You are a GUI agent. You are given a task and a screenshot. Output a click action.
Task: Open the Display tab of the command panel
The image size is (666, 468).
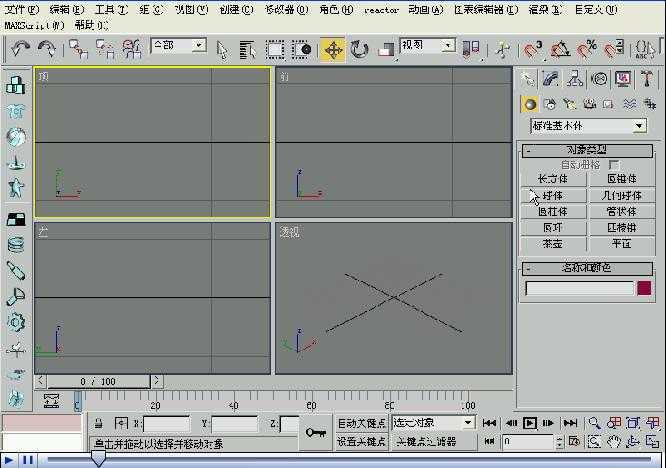pos(623,79)
